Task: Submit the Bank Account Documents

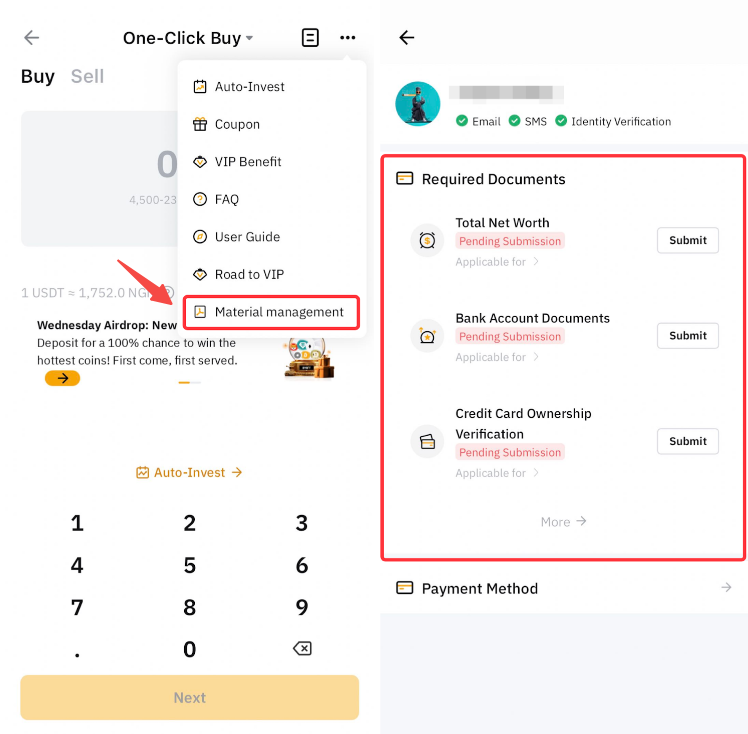Action: click(687, 336)
